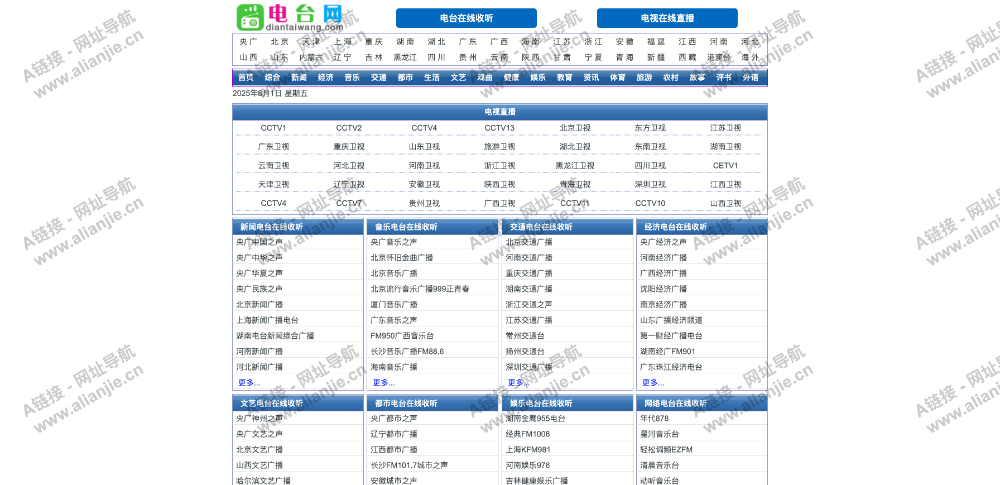Image resolution: width=1000 pixels, height=485 pixels.
Task: Open the CCTV13 live TV link
Action: 499,128
